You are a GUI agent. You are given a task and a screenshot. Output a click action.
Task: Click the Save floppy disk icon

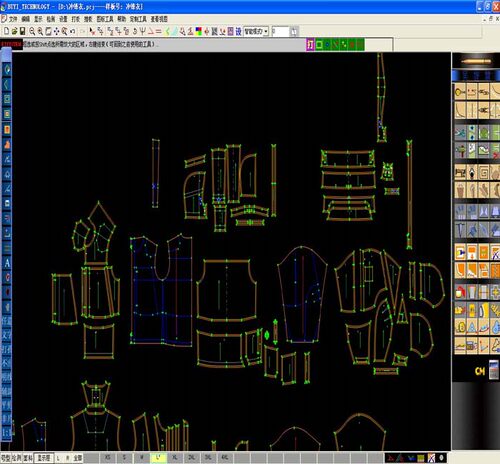coord(22,31)
